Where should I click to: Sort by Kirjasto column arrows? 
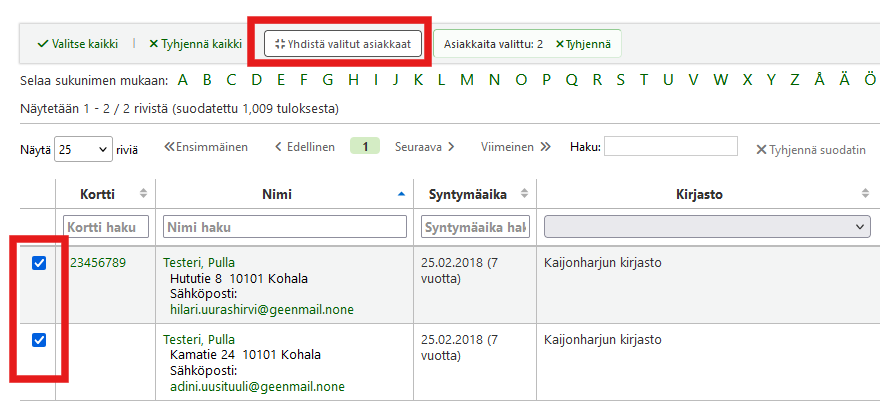[866, 193]
